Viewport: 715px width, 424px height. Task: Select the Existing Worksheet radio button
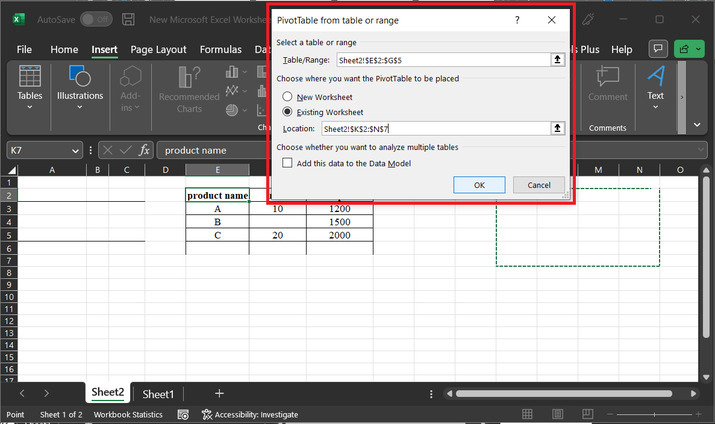287,112
